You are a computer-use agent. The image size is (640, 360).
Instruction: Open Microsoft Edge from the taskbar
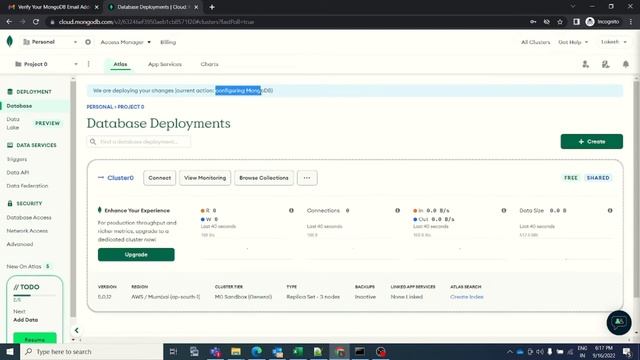pos(257,351)
